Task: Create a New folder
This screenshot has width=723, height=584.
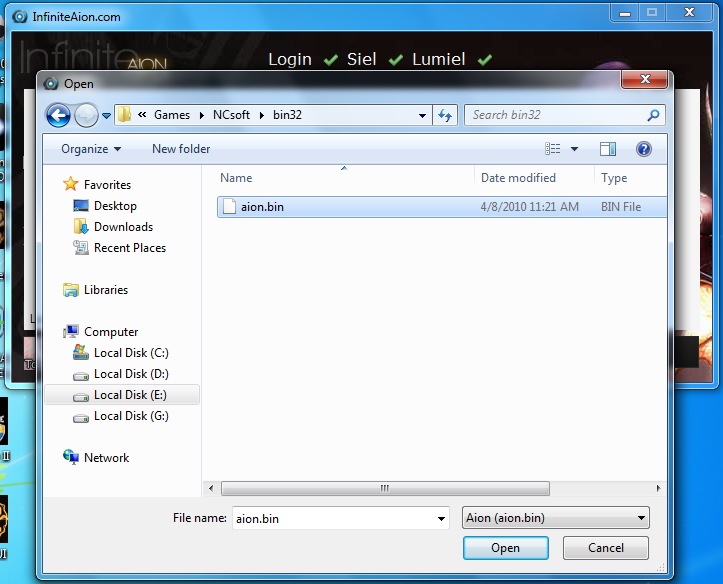Action: pos(181,149)
